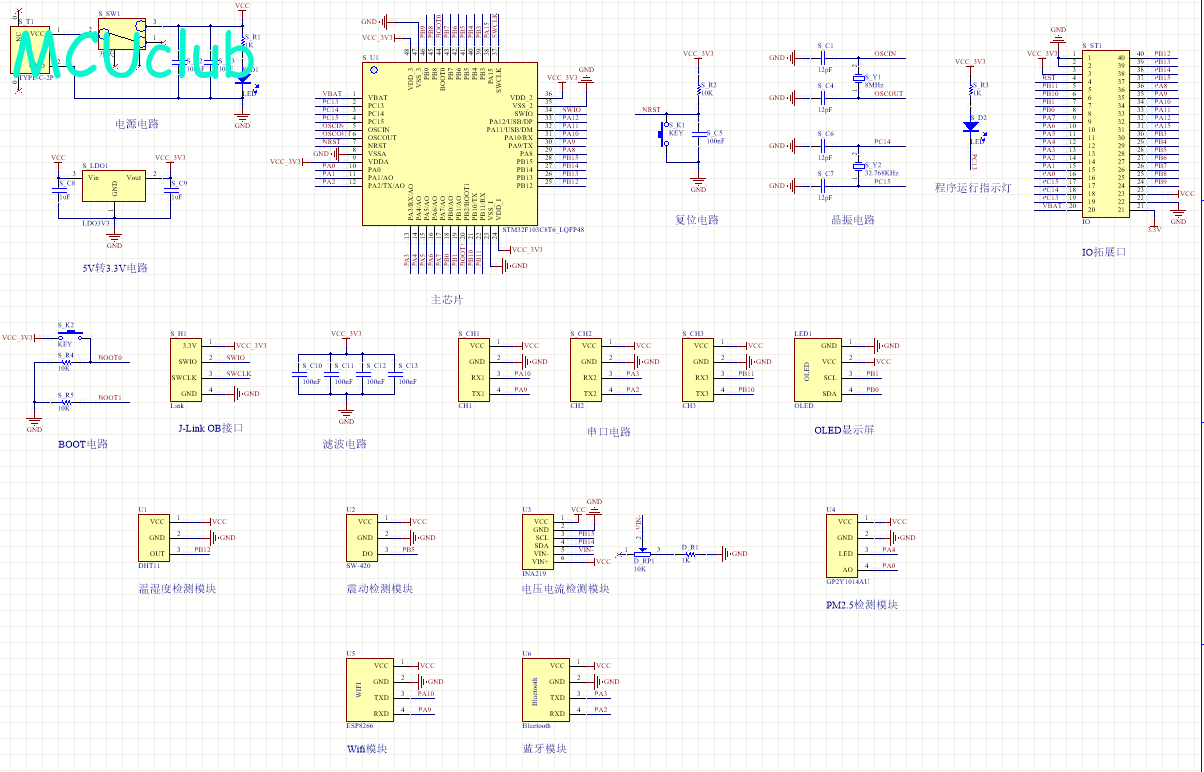
Task: Click the "蓝牙模块" label
Action: coord(544,748)
